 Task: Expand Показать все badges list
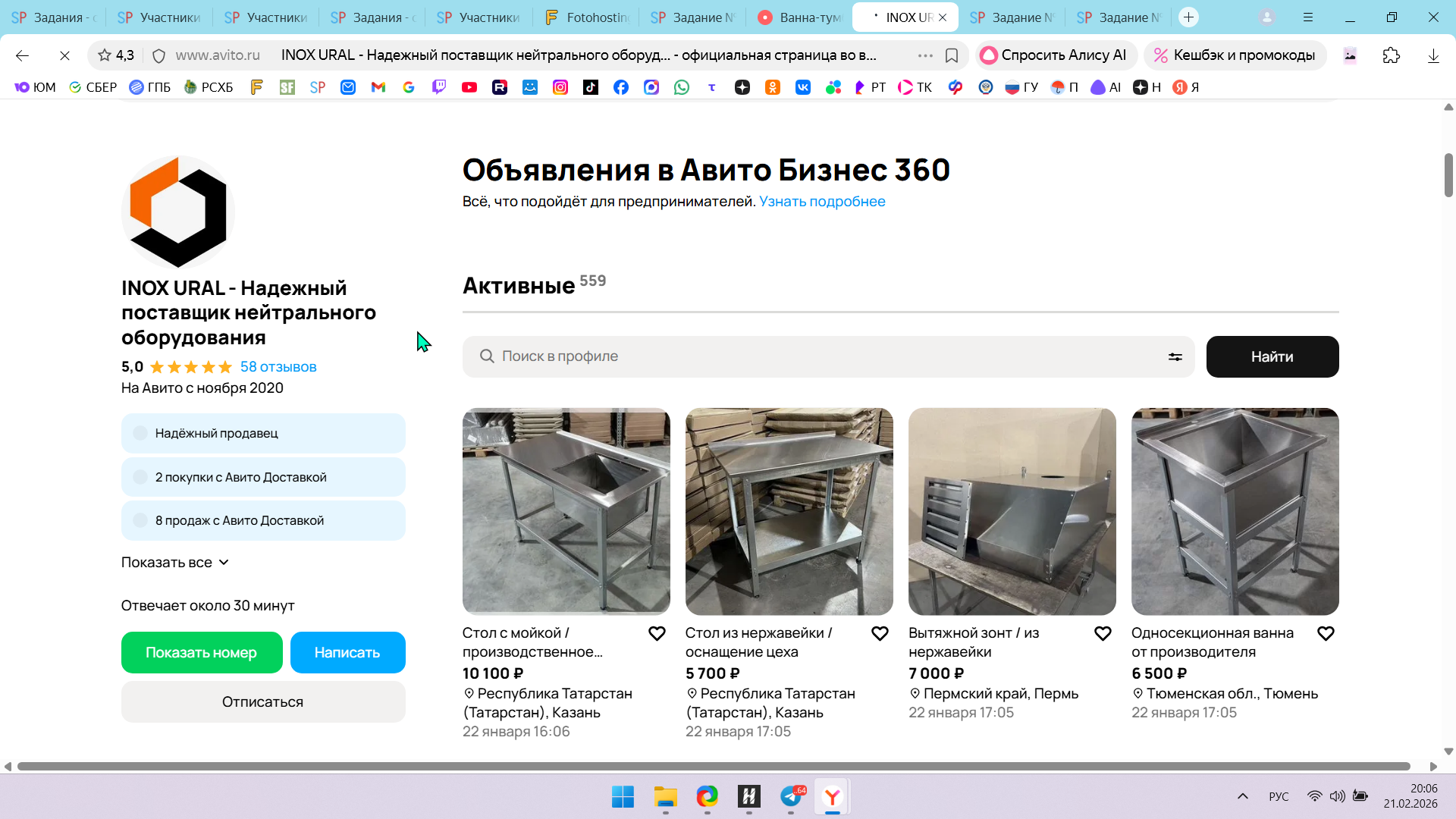click(174, 562)
